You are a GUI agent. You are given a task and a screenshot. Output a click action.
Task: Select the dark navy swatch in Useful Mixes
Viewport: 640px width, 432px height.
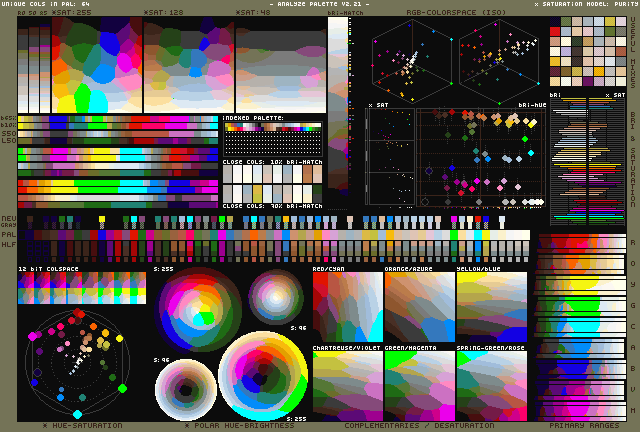tap(555, 22)
